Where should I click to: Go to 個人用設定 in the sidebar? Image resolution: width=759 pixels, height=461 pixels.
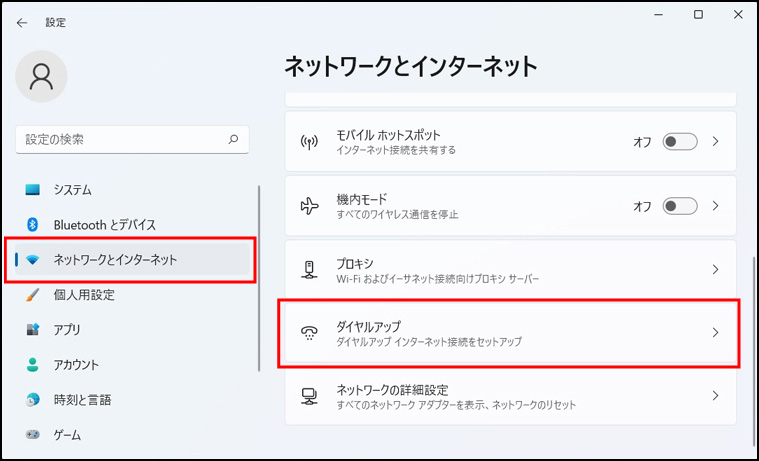[x=84, y=295]
